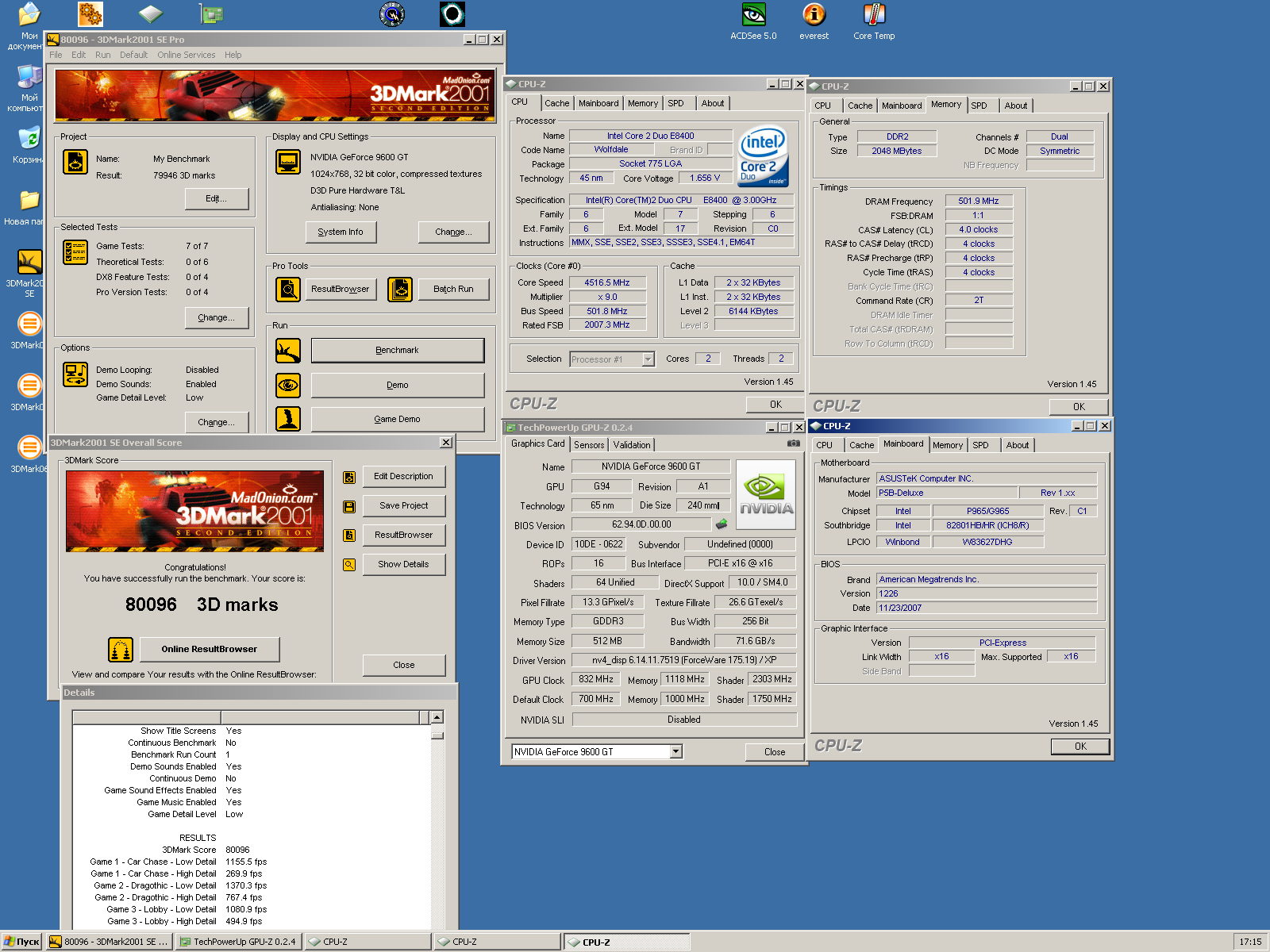The height and width of the screenshot is (952, 1270).
Task: Click the 80096 3D marks score text
Action: pos(202,605)
